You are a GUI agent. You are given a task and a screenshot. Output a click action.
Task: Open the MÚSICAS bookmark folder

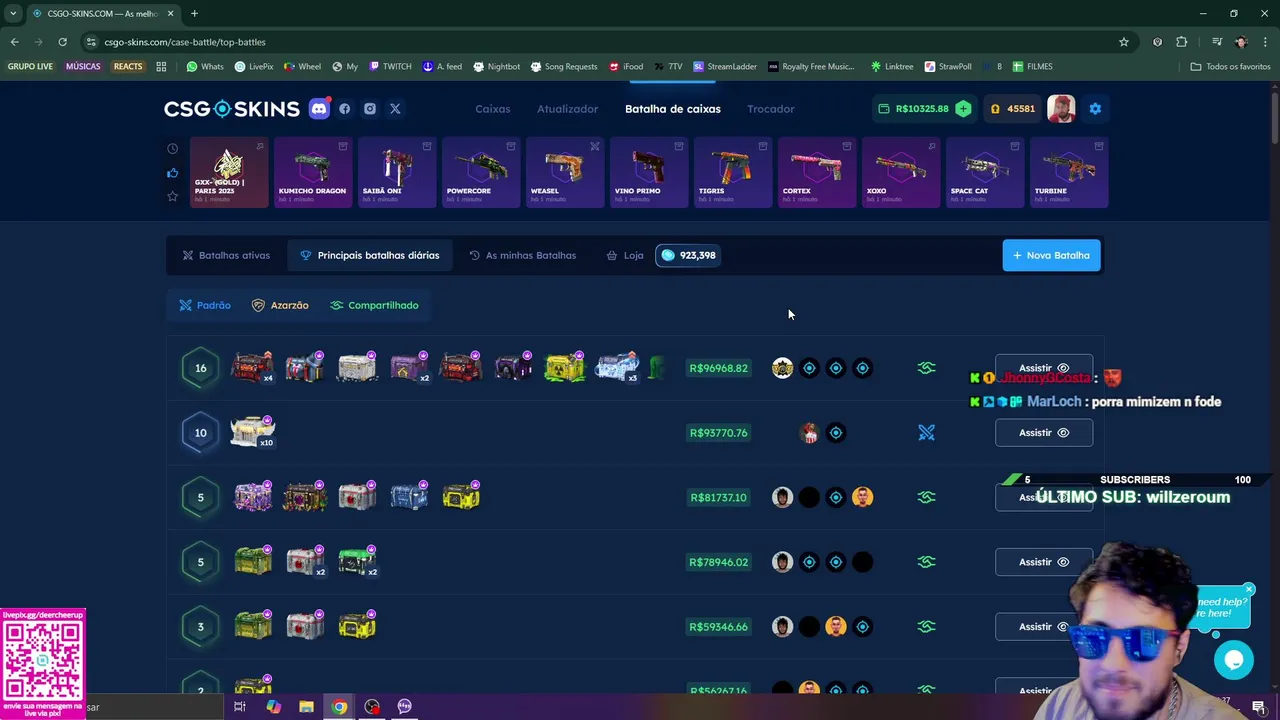83,67
